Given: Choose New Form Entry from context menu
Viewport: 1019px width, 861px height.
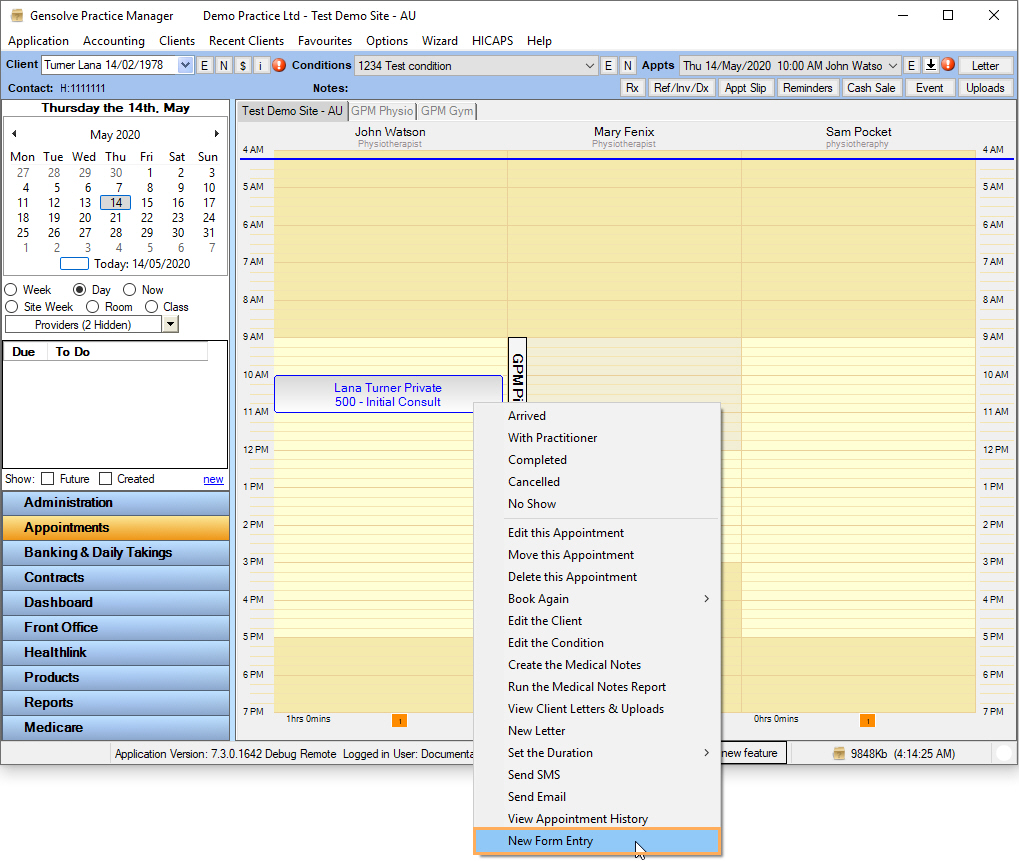Looking at the screenshot, I should pyautogui.click(x=550, y=841).
